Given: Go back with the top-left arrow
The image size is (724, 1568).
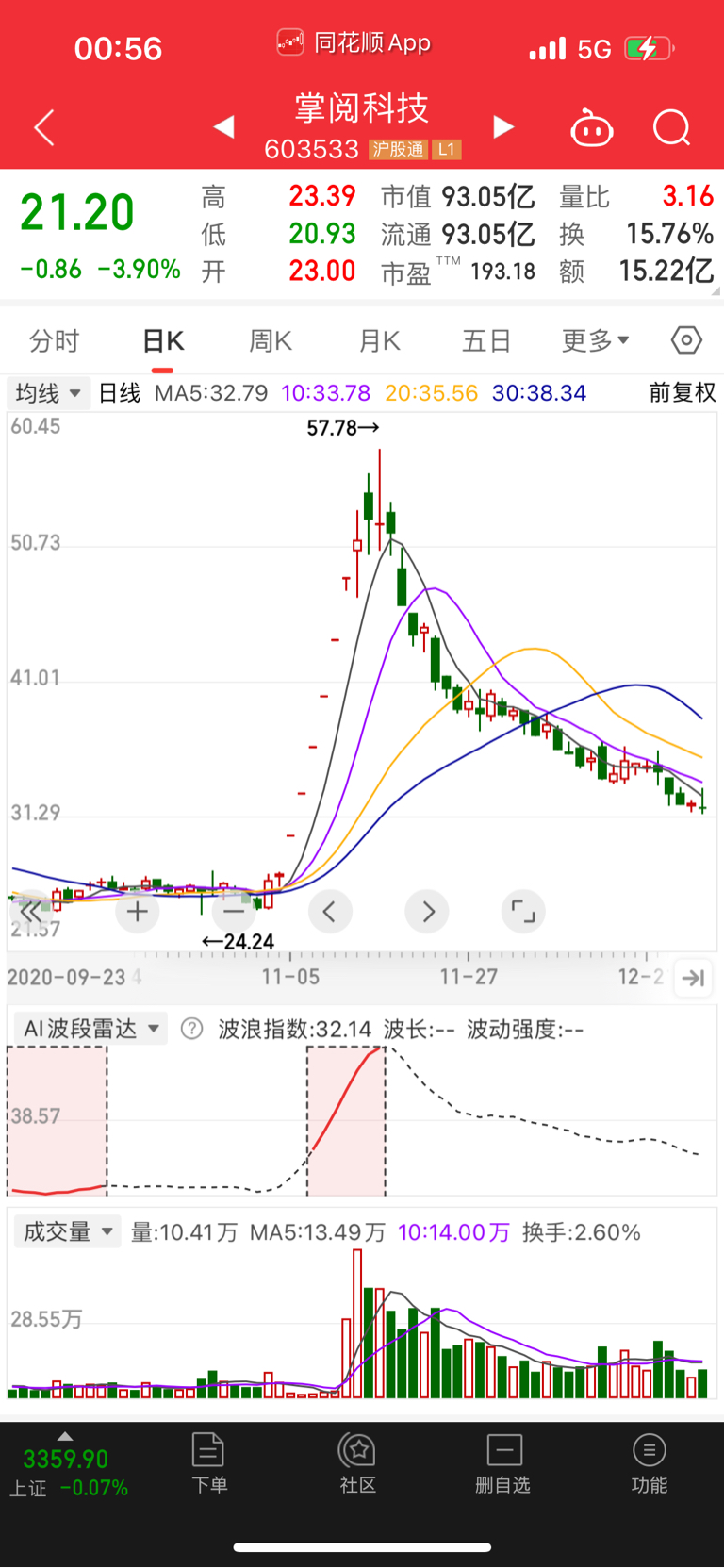Looking at the screenshot, I should 44,127.
